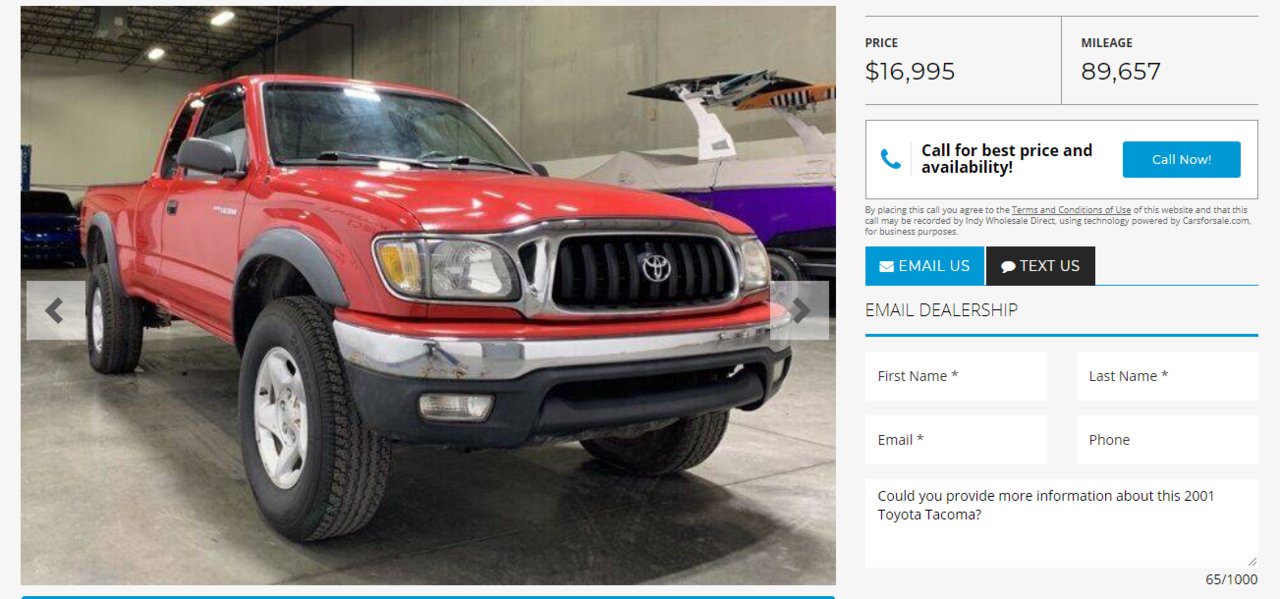Viewport: 1280px width, 599px height.
Task: Show the previous vehicle photo
Action: click(x=55, y=311)
